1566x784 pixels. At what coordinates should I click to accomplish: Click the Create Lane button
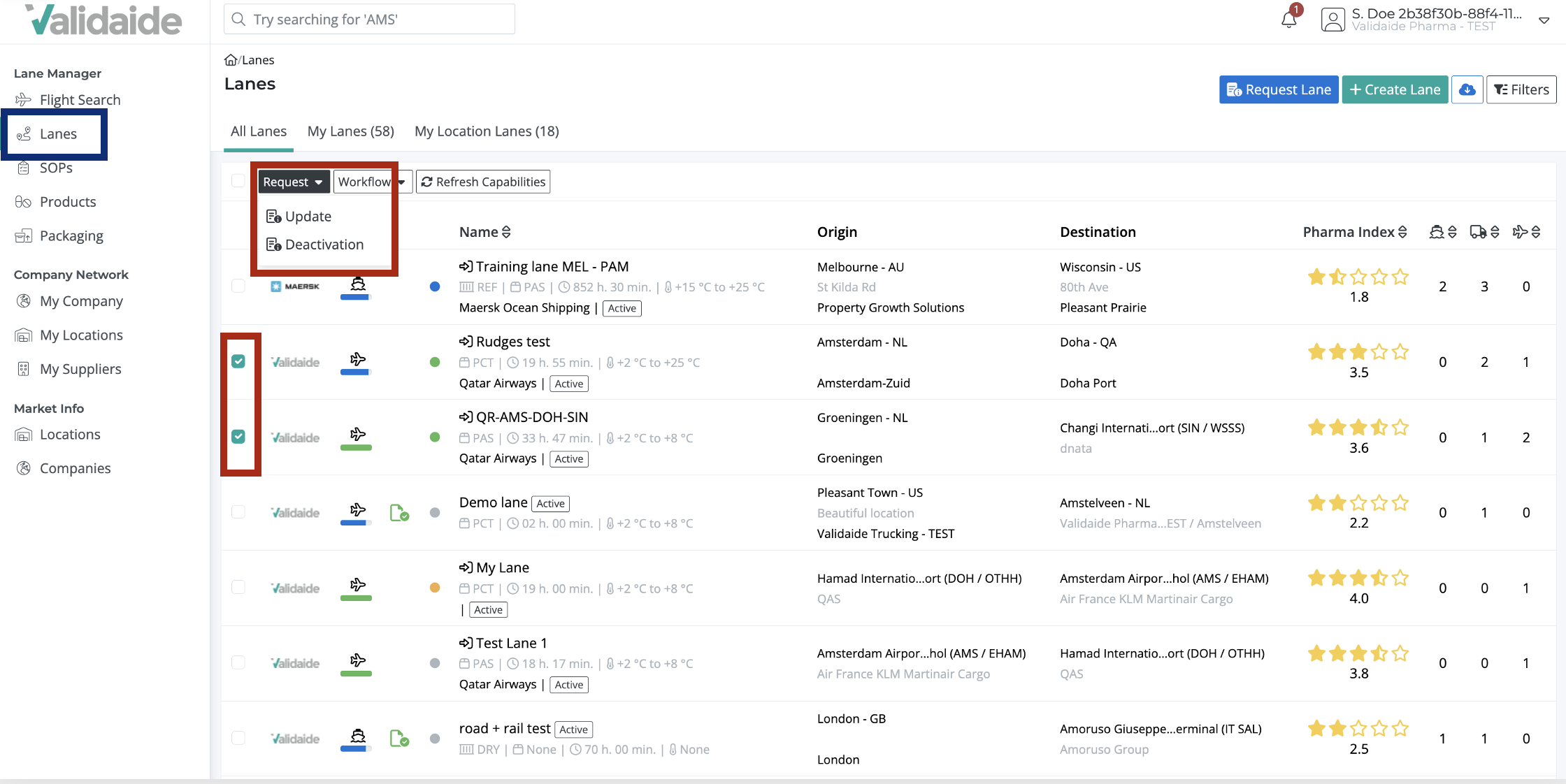click(x=1395, y=89)
